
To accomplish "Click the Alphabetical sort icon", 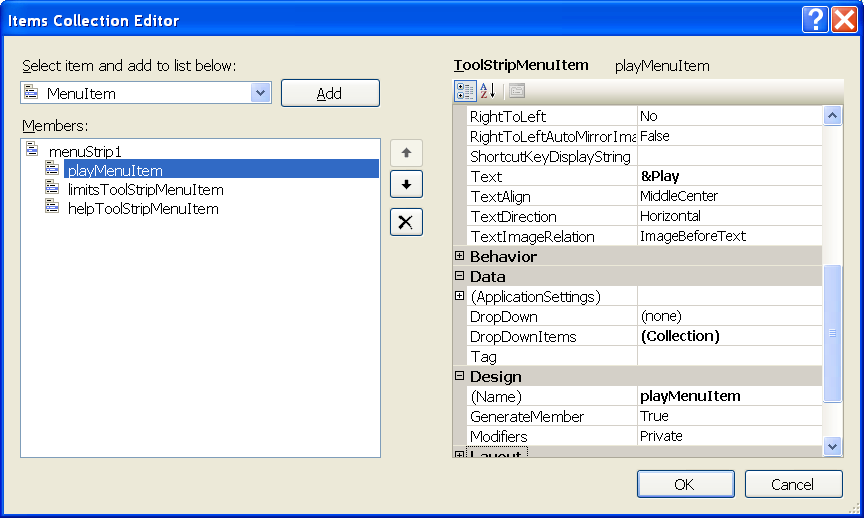I will click(488, 91).
